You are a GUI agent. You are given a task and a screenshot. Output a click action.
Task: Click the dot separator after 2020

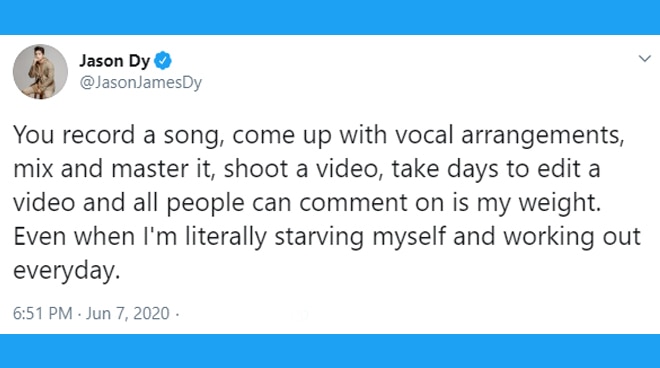click(177, 314)
